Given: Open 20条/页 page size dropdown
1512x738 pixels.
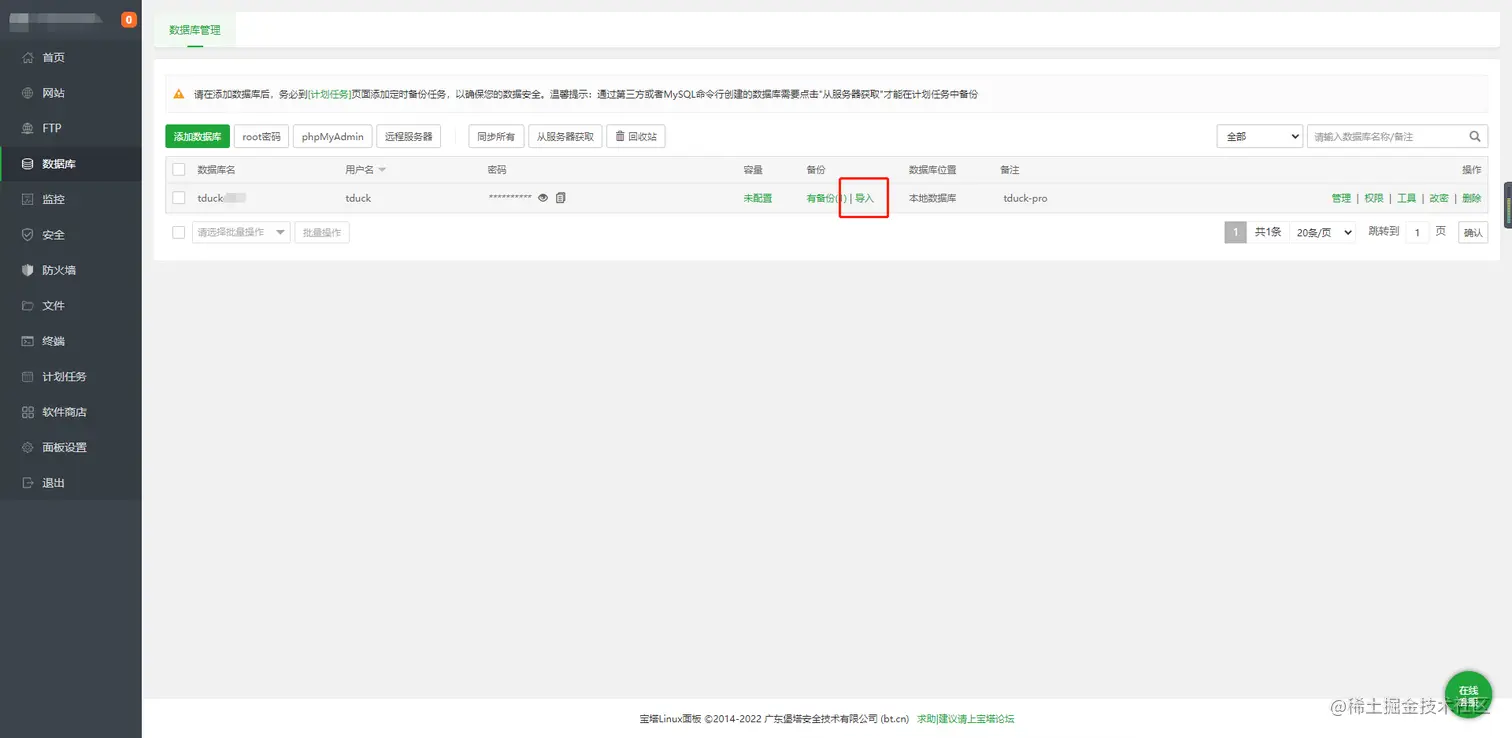Looking at the screenshot, I should click(x=1323, y=232).
